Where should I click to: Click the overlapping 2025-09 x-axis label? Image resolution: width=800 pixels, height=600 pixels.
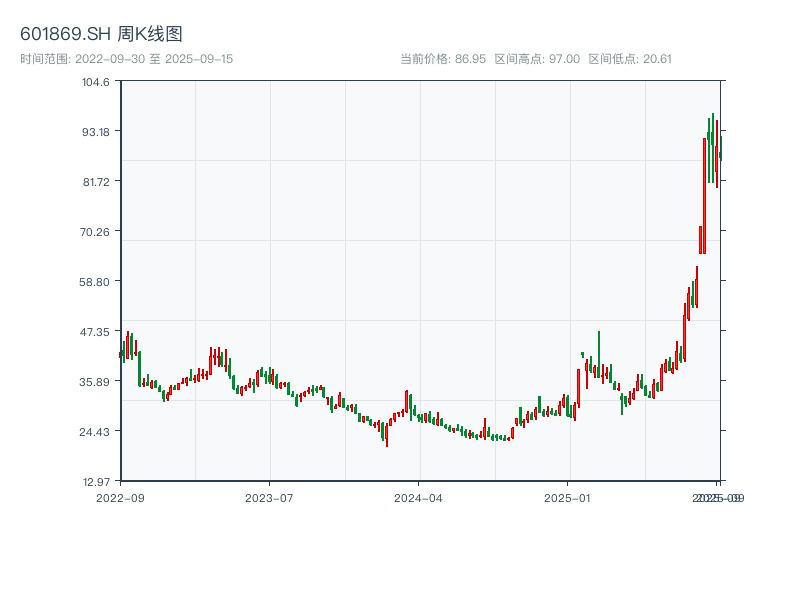pos(718,498)
